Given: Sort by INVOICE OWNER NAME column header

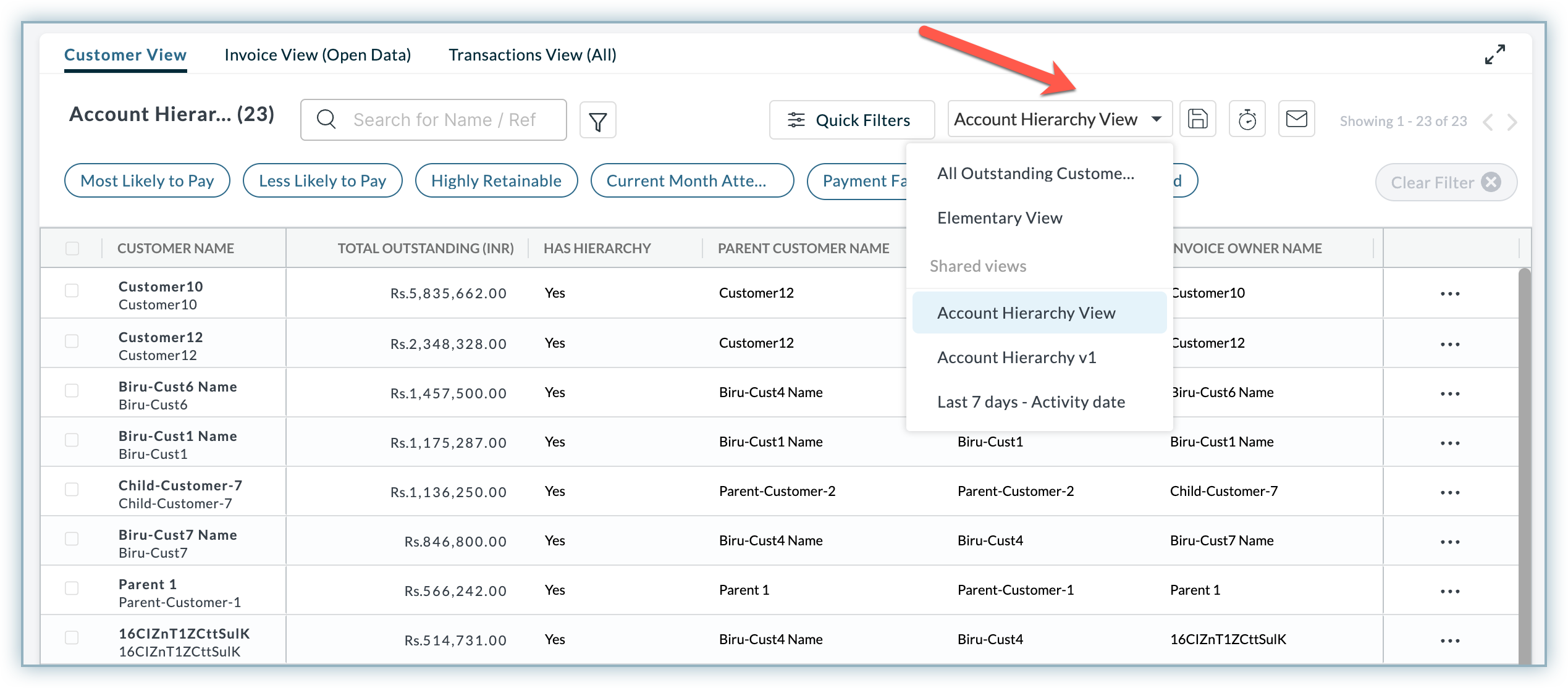Looking at the screenshot, I should [1247, 248].
